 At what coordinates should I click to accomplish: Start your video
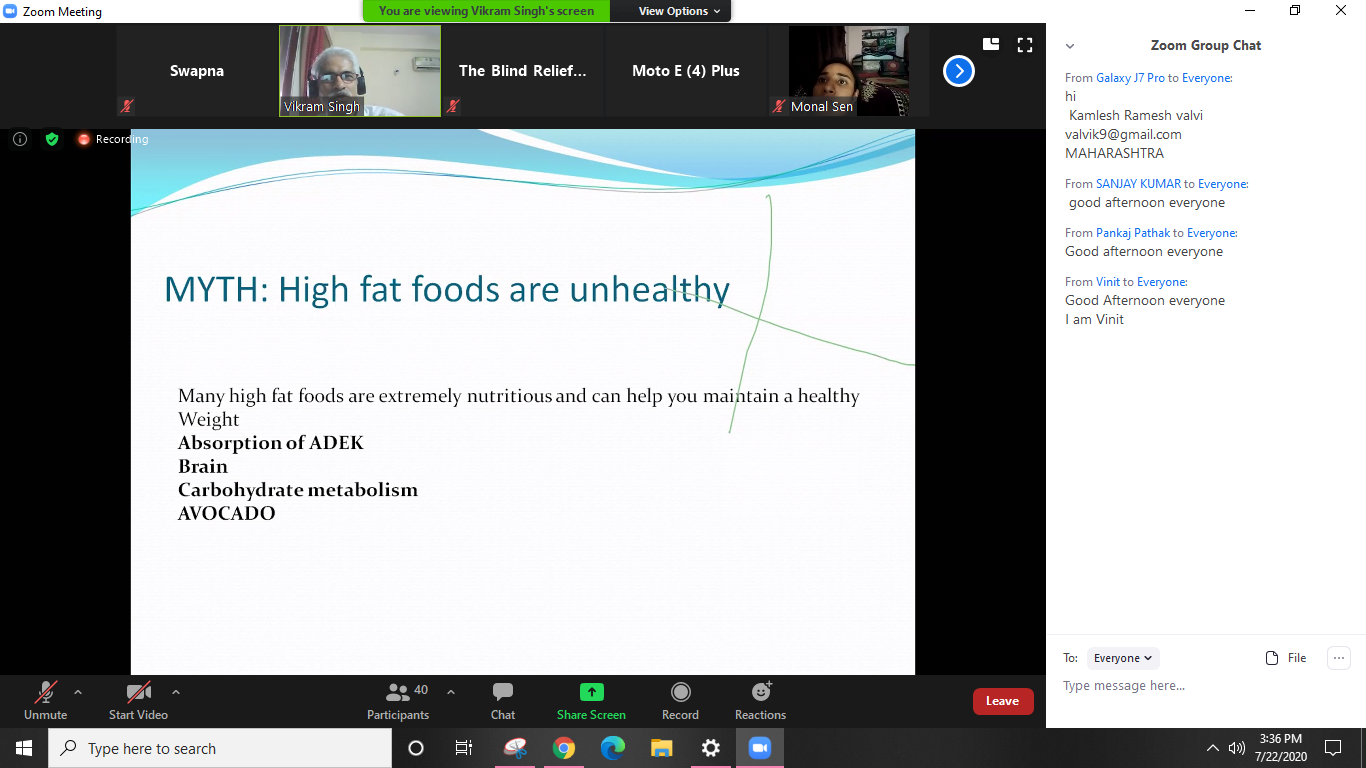[137, 700]
